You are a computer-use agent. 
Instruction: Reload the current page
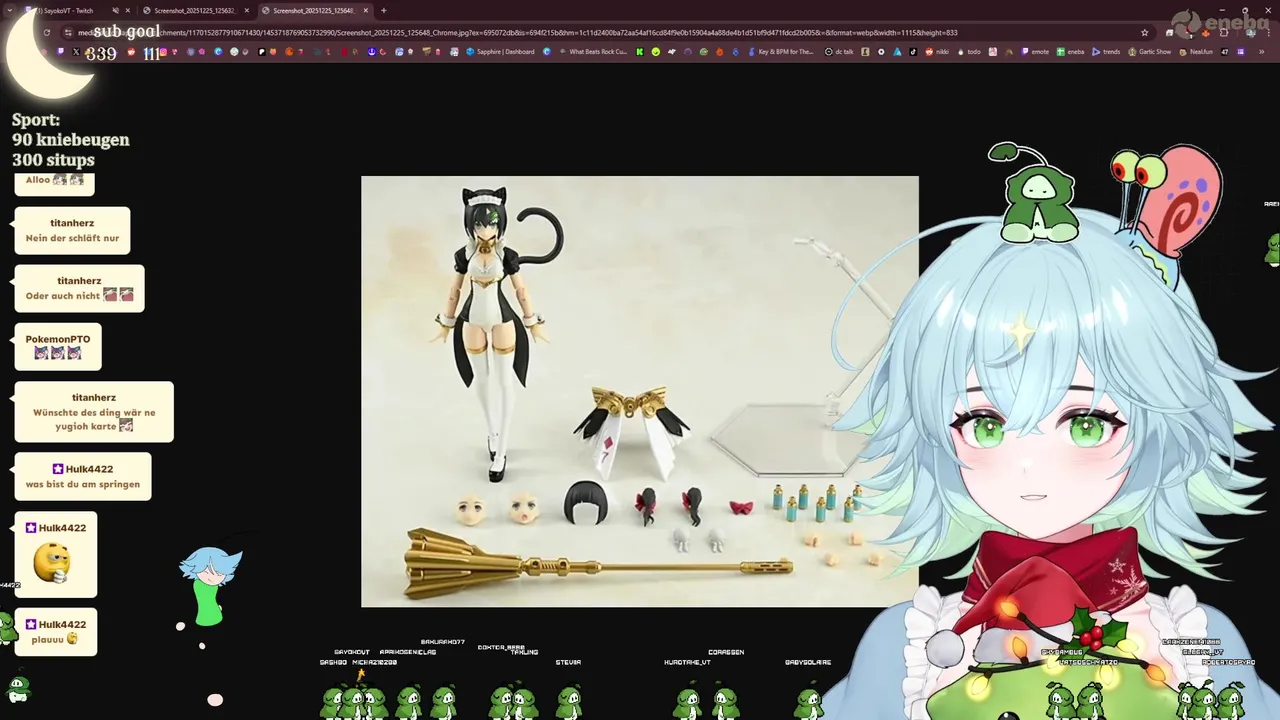click(x=47, y=32)
